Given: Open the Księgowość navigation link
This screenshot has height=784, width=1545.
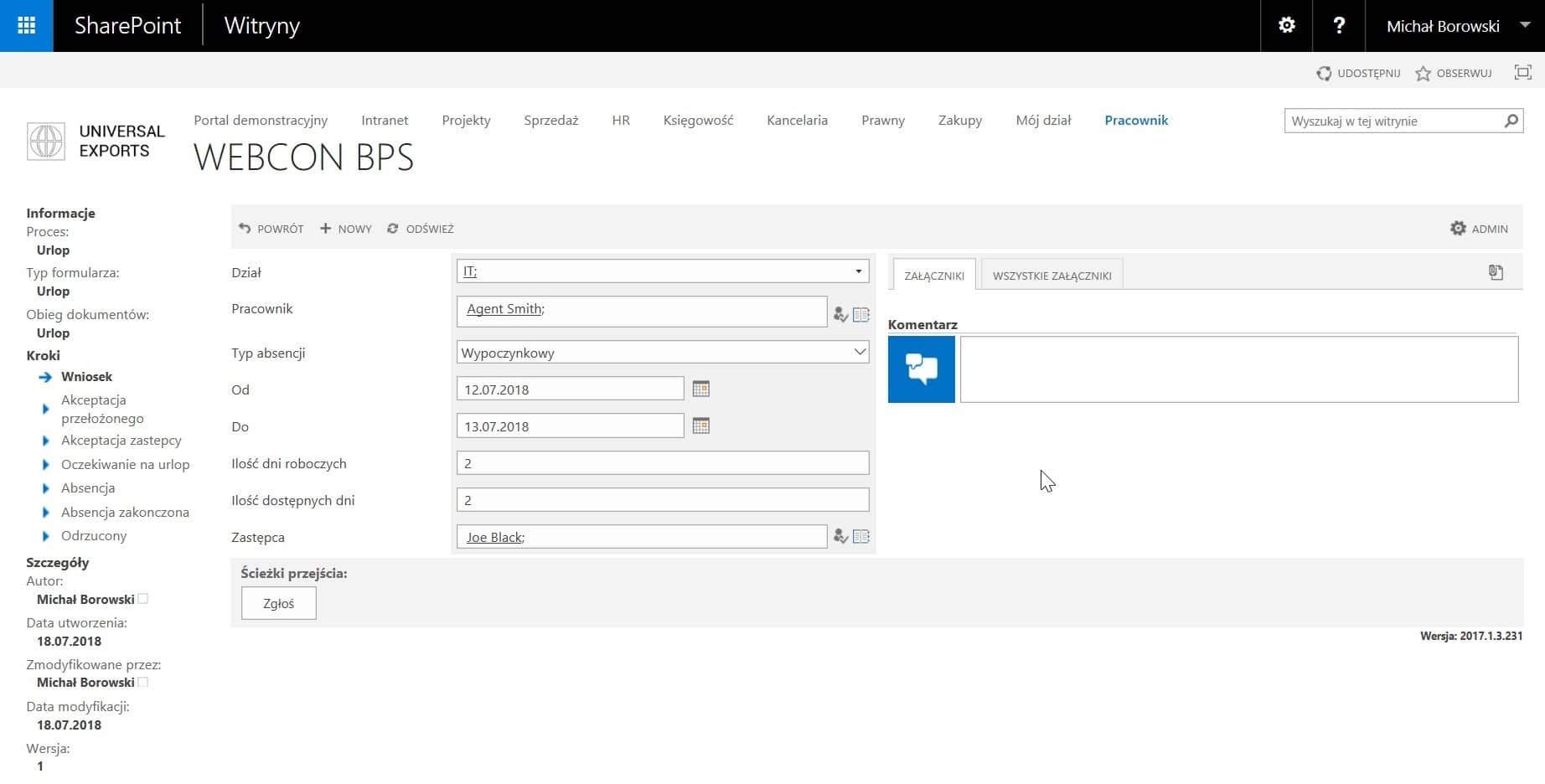Looking at the screenshot, I should pyautogui.click(x=698, y=120).
